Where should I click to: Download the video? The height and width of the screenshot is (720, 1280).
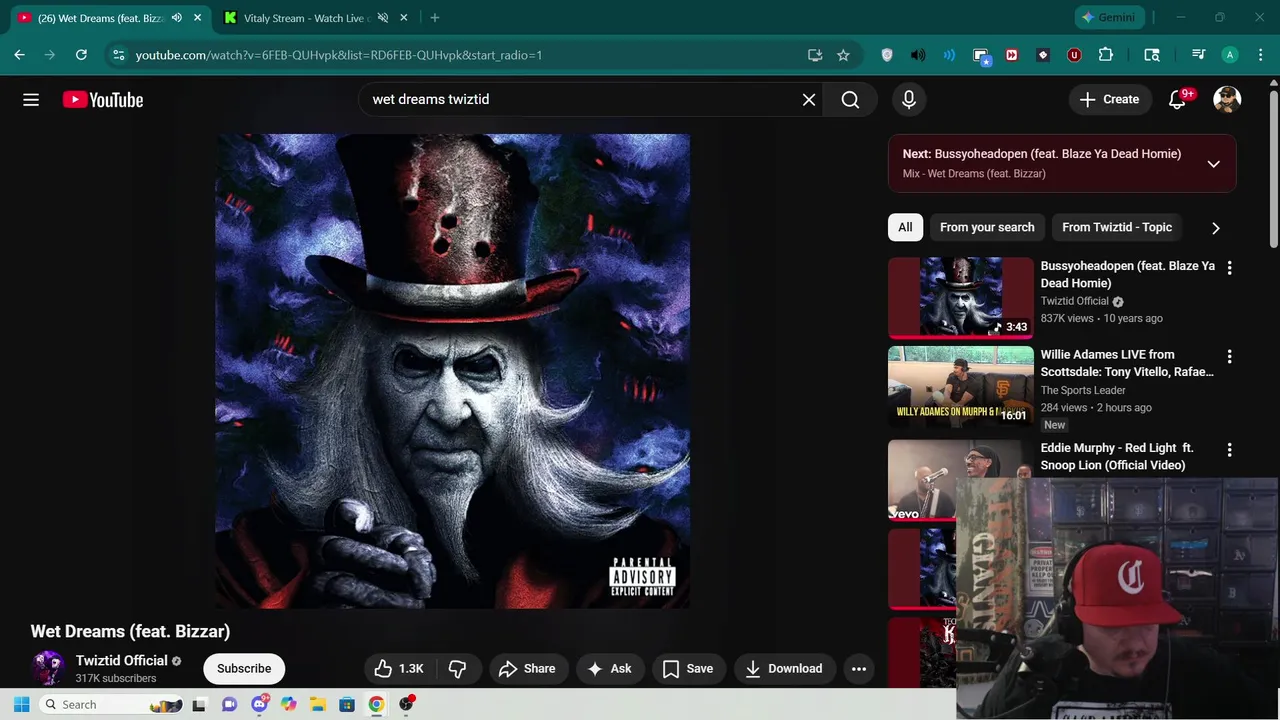tap(785, 669)
